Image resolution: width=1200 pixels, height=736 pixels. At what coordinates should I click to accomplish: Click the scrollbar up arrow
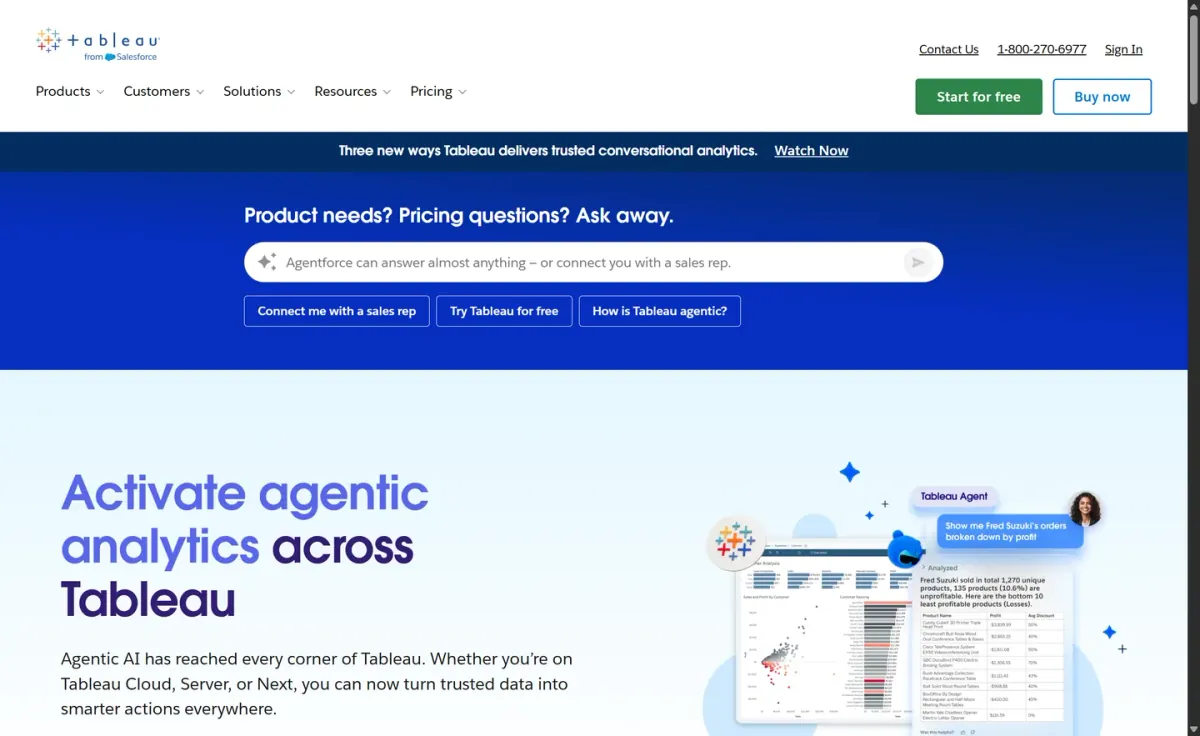tap(1192, 7)
